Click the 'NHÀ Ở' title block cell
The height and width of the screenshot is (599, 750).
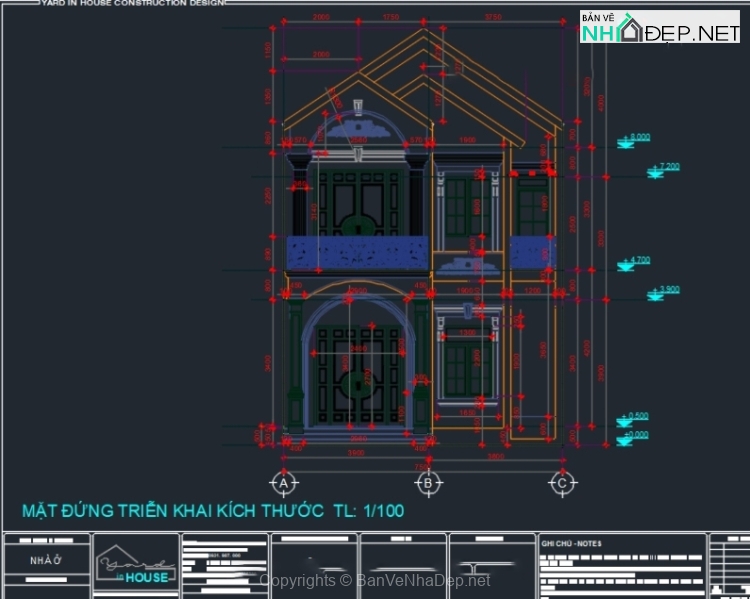click(x=45, y=560)
